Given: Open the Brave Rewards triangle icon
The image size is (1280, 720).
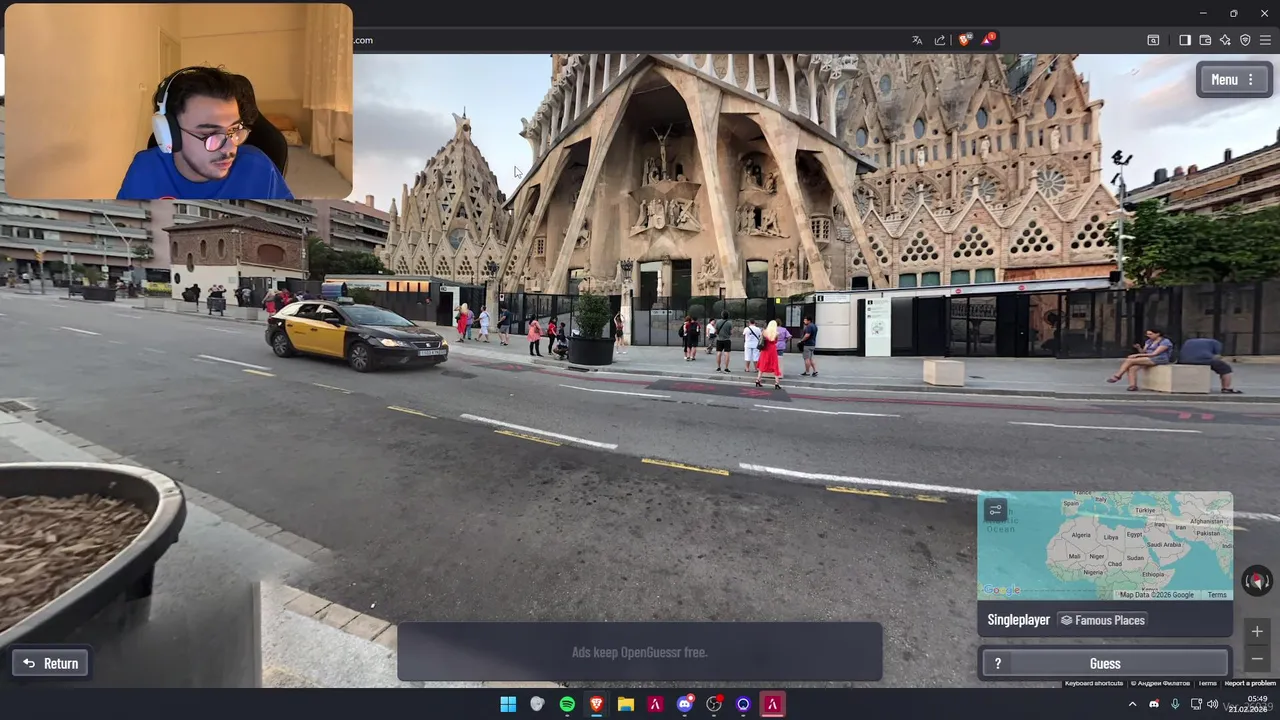Looking at the screenshot, I should coord(988,40).
